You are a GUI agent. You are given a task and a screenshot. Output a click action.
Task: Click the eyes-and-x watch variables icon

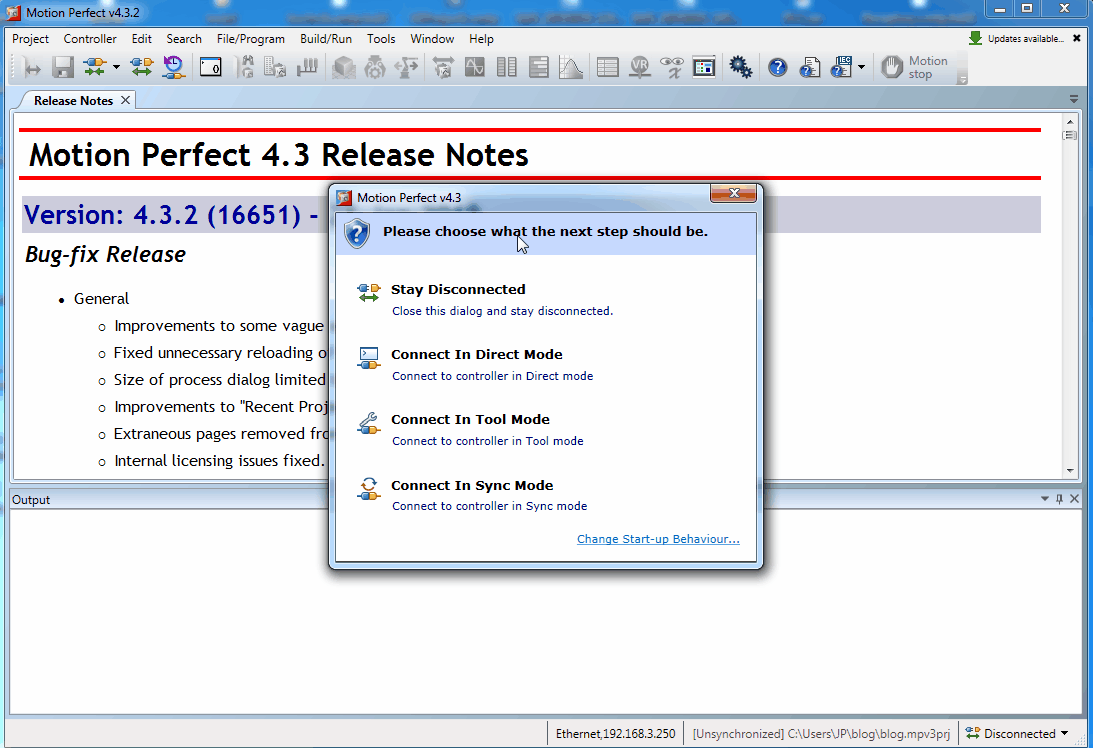pyautogui.click(x=672, y=68)
